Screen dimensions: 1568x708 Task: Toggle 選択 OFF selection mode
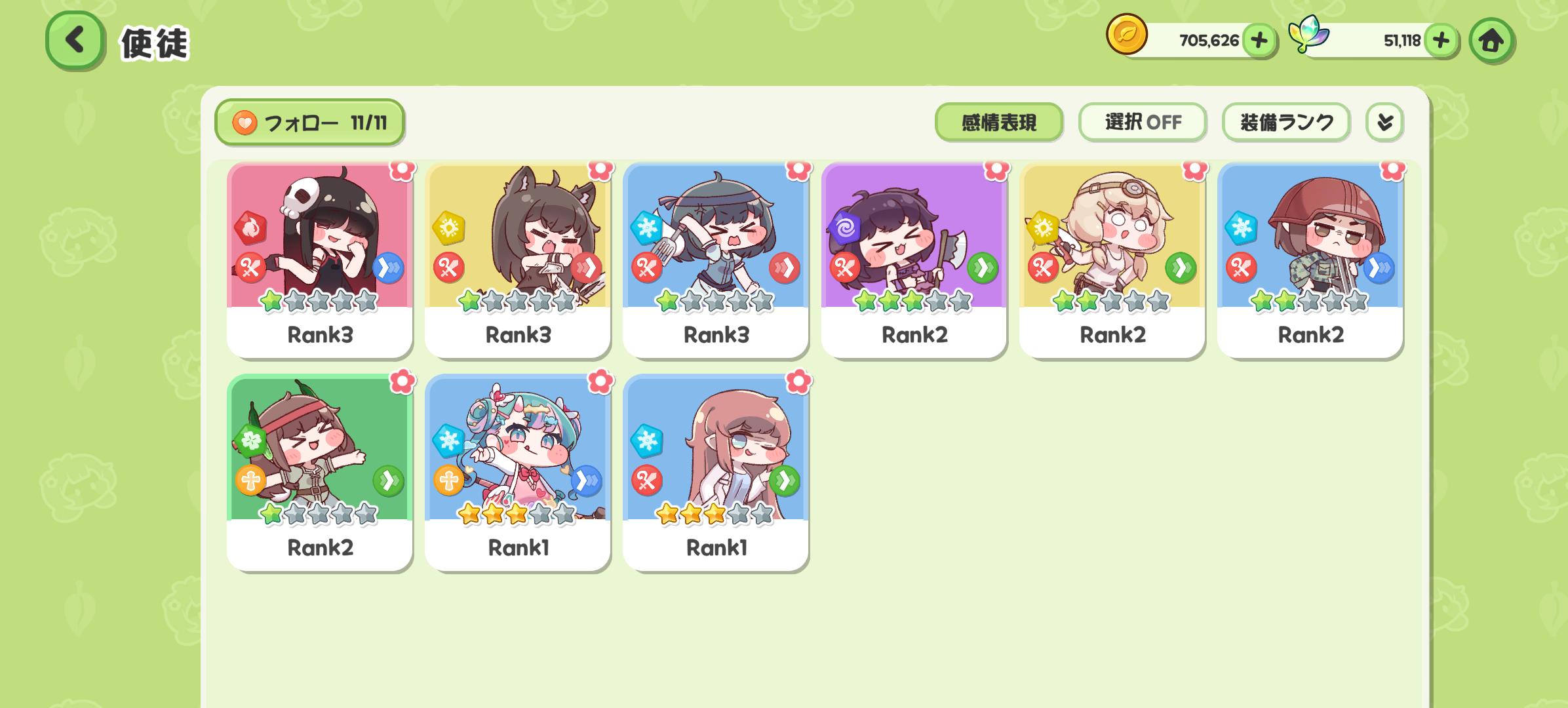click(1143, 122)
